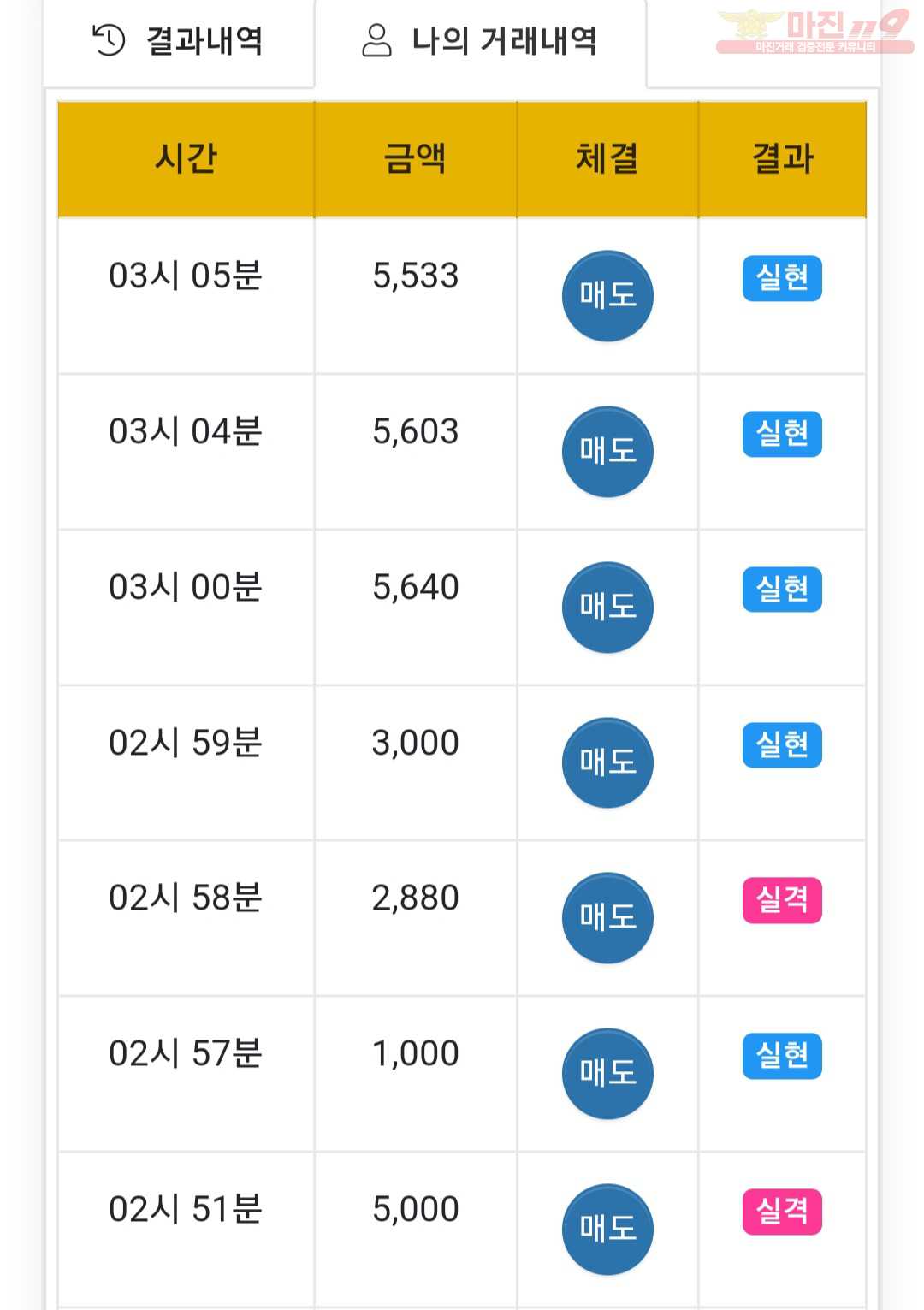The width and height of the screenshot is (924, 1310).
Task: Select the 5,640 amount cell
Action: pos(416,608)
